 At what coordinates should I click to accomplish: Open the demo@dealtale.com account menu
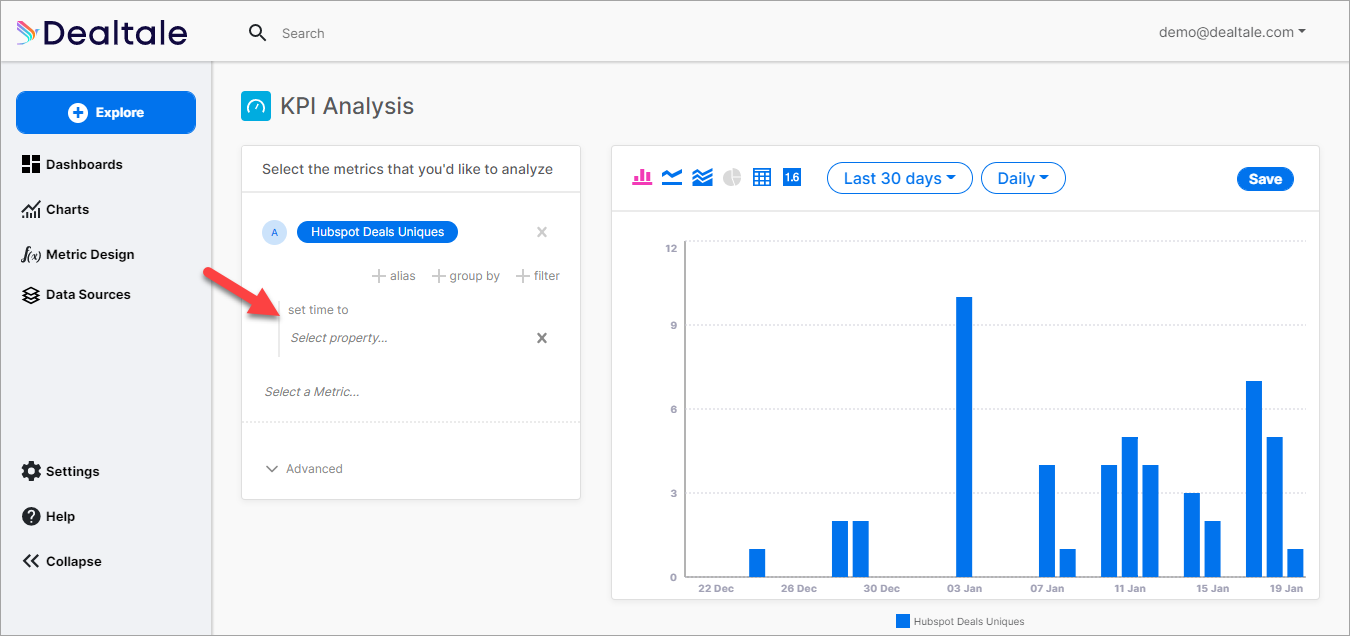(1232, 32)
